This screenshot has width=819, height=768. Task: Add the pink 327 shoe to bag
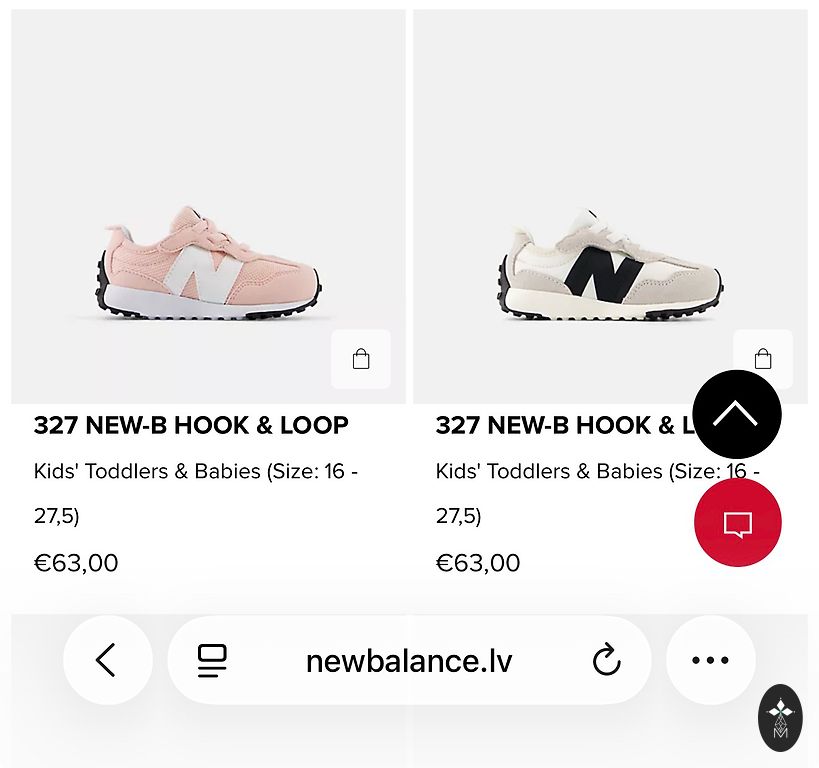click(361, 359)
